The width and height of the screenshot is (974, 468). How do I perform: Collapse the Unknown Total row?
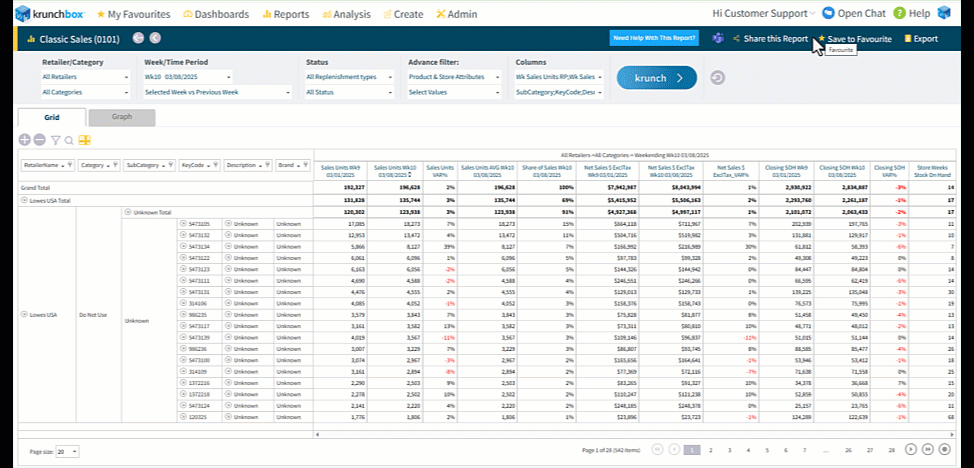(x=129, y=212)
